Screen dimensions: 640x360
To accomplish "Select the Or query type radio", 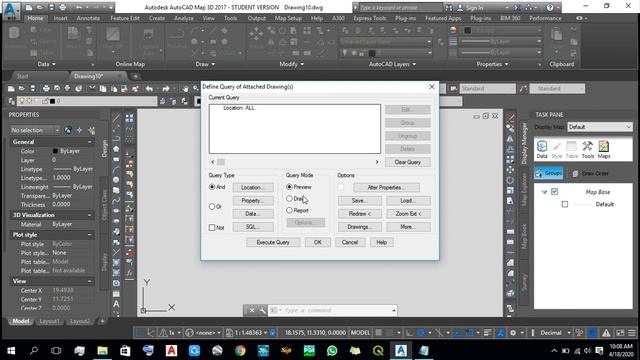I will click(x=212, y=207).
